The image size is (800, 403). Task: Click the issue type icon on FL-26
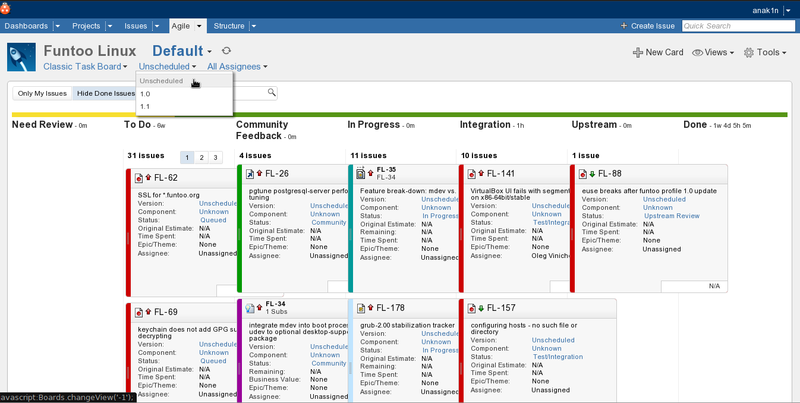coord(249,173)
